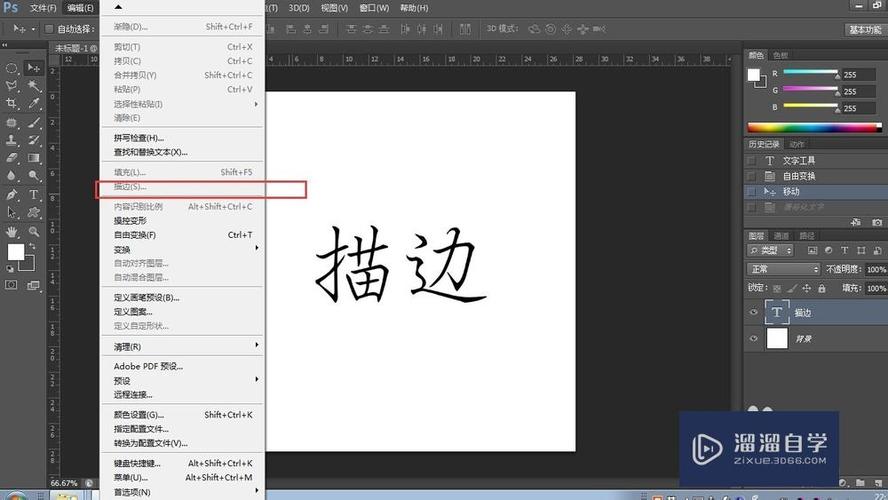Lock transparent pixels toggle

pyautogui.click(x=777, y=288)
